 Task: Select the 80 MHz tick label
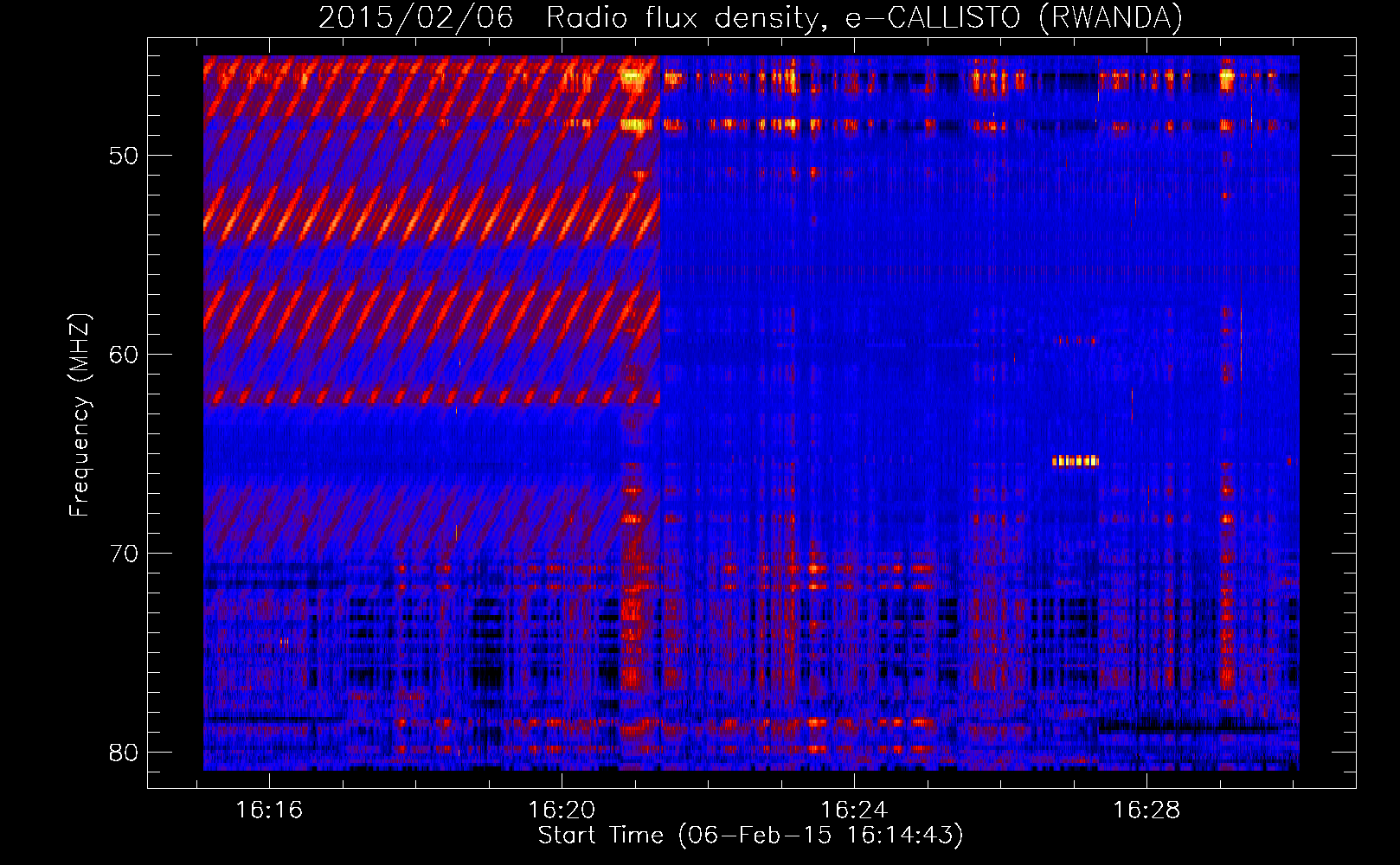point(123,753)
